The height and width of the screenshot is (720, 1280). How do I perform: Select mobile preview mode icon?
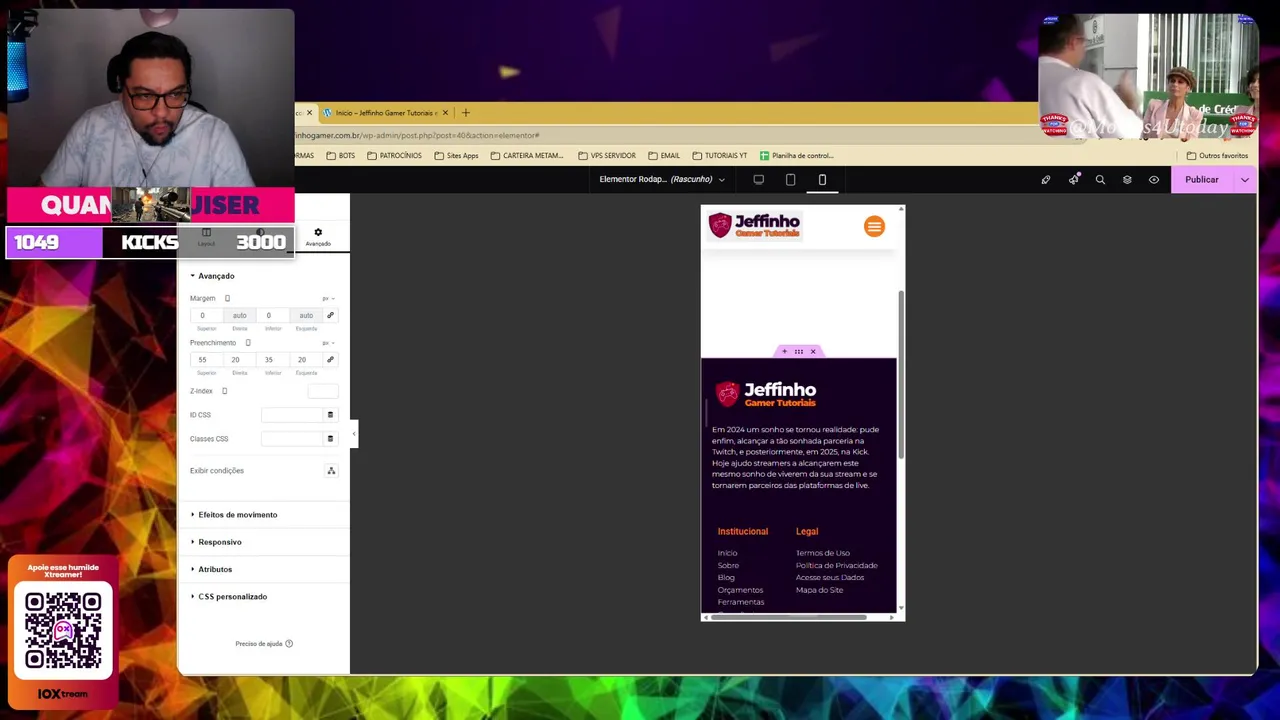(x=822, y=180)
